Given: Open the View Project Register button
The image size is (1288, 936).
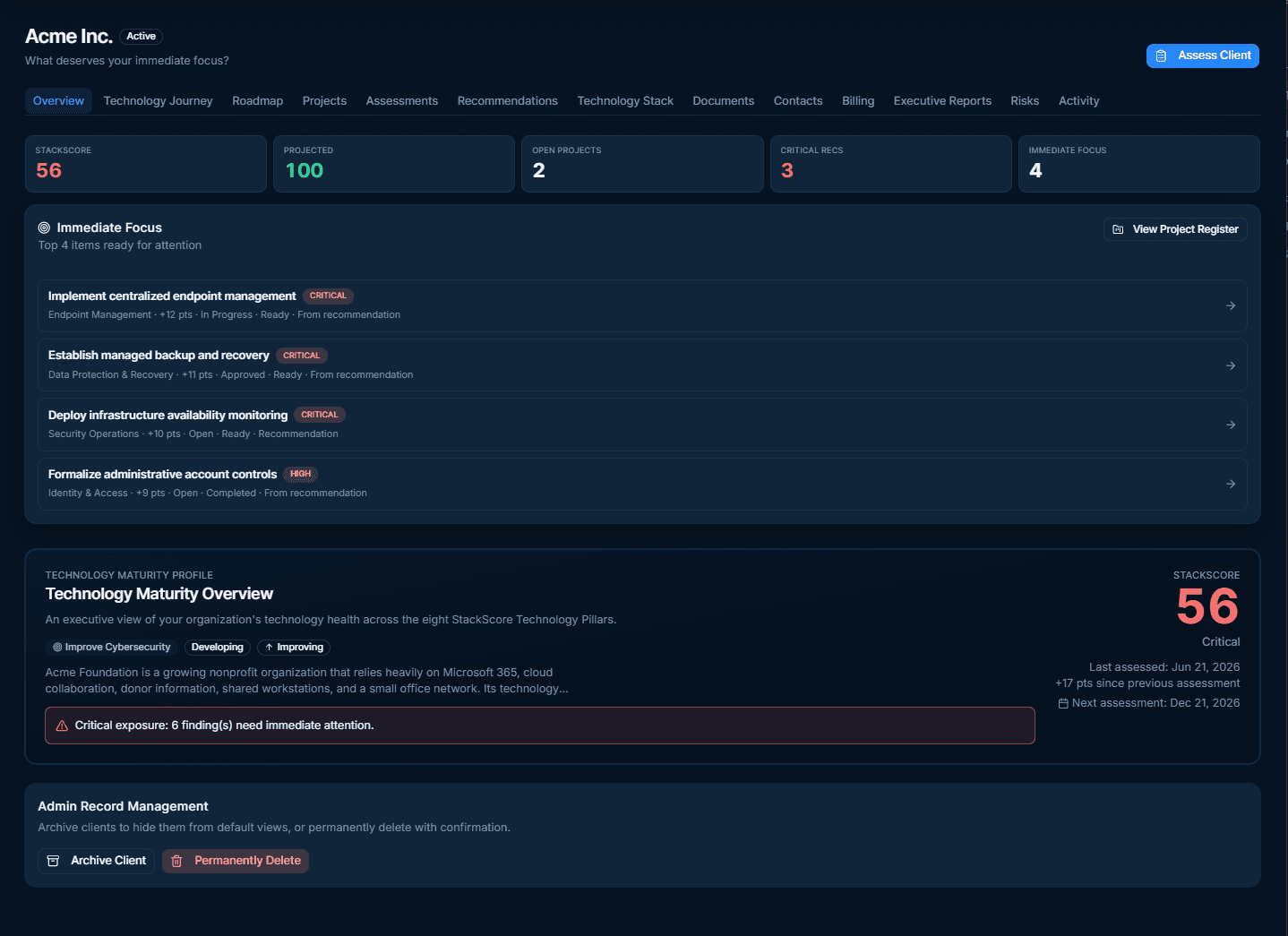Looking at the screenshot, I should click(1175, 229).
